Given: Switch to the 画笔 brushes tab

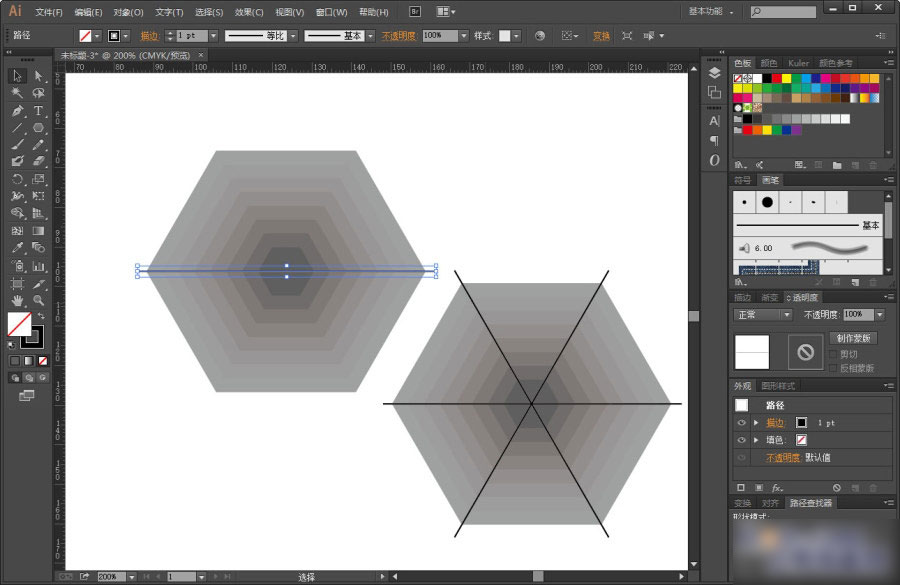Looking at the screenshot, I should (770, 180).
